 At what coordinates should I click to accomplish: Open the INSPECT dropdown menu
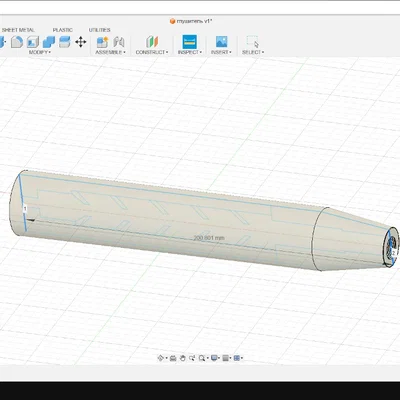pos(190,52)
